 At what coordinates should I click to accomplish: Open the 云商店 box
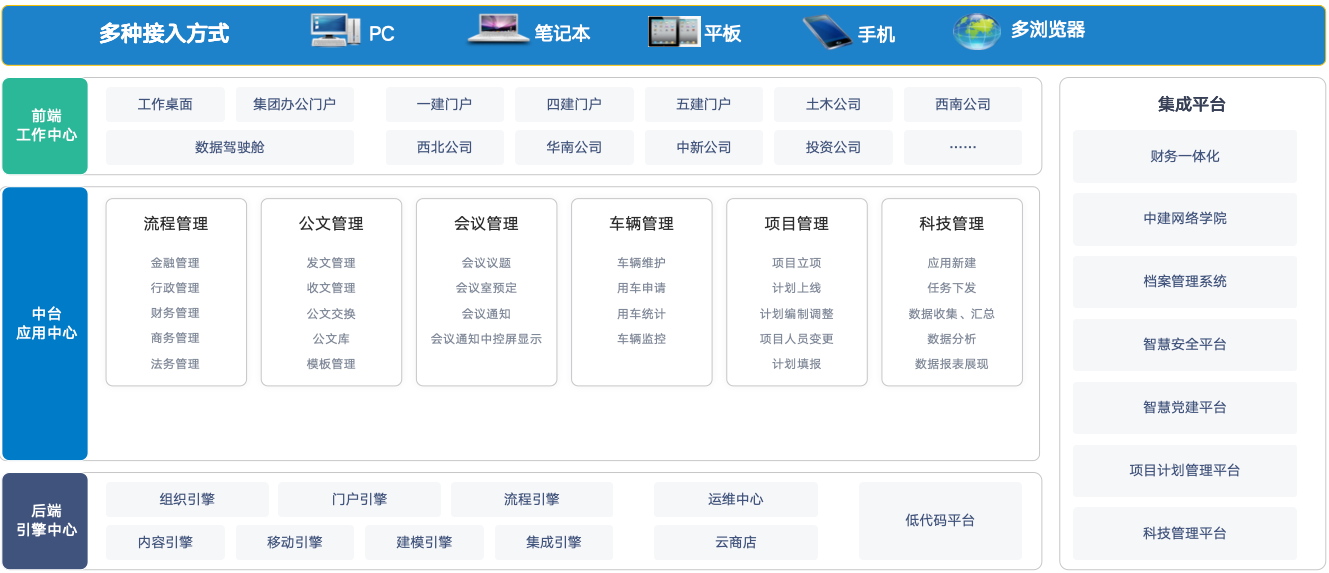[x=736, y=543]
